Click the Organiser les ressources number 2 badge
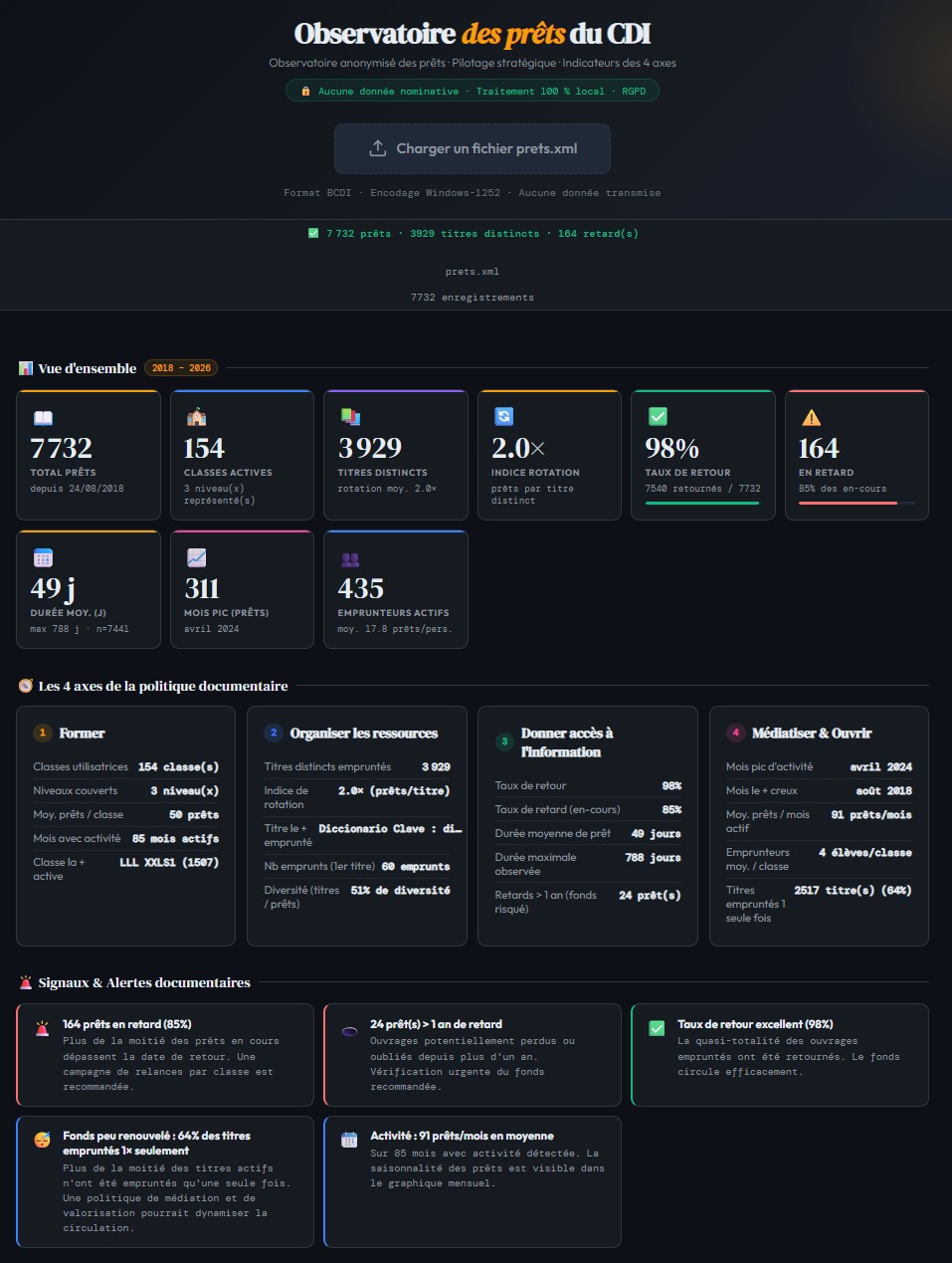The height and width of the screenshot is (1263, 952). point(274,733)
